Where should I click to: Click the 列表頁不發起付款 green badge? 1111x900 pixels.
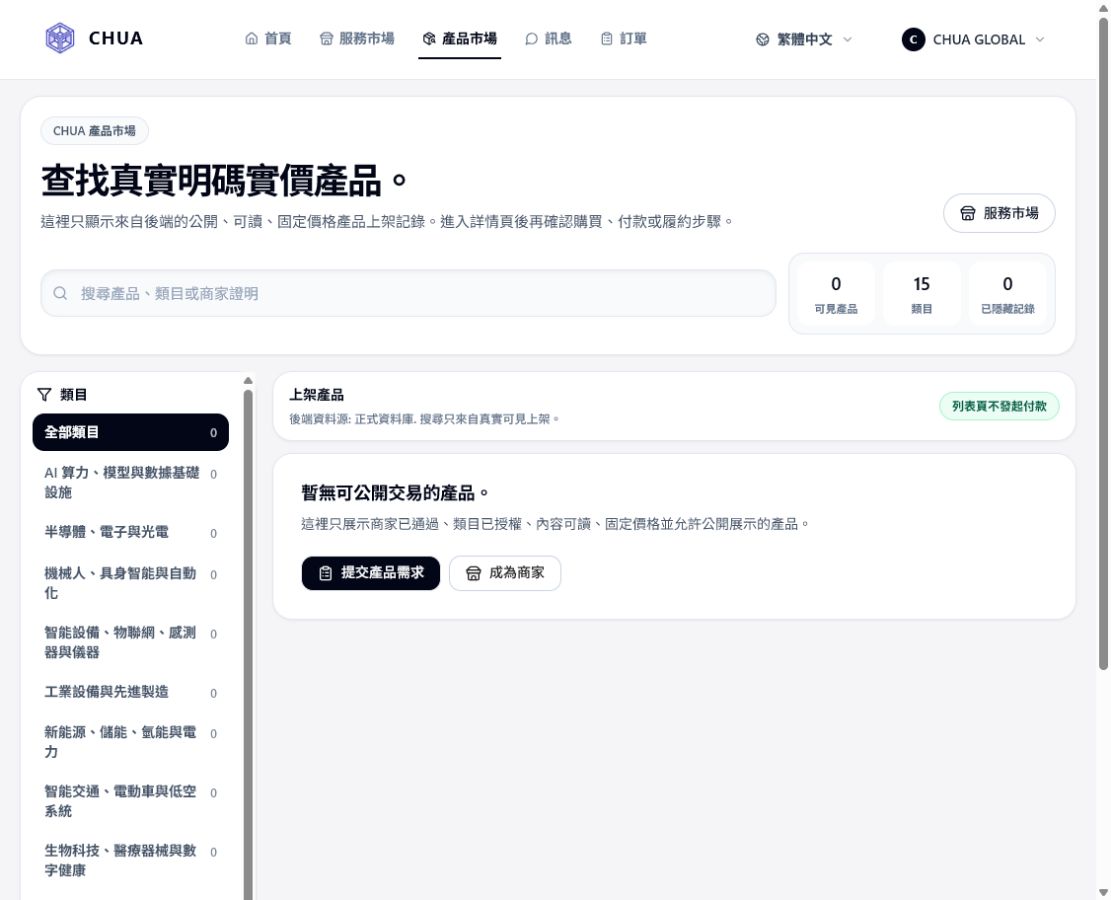999,406
